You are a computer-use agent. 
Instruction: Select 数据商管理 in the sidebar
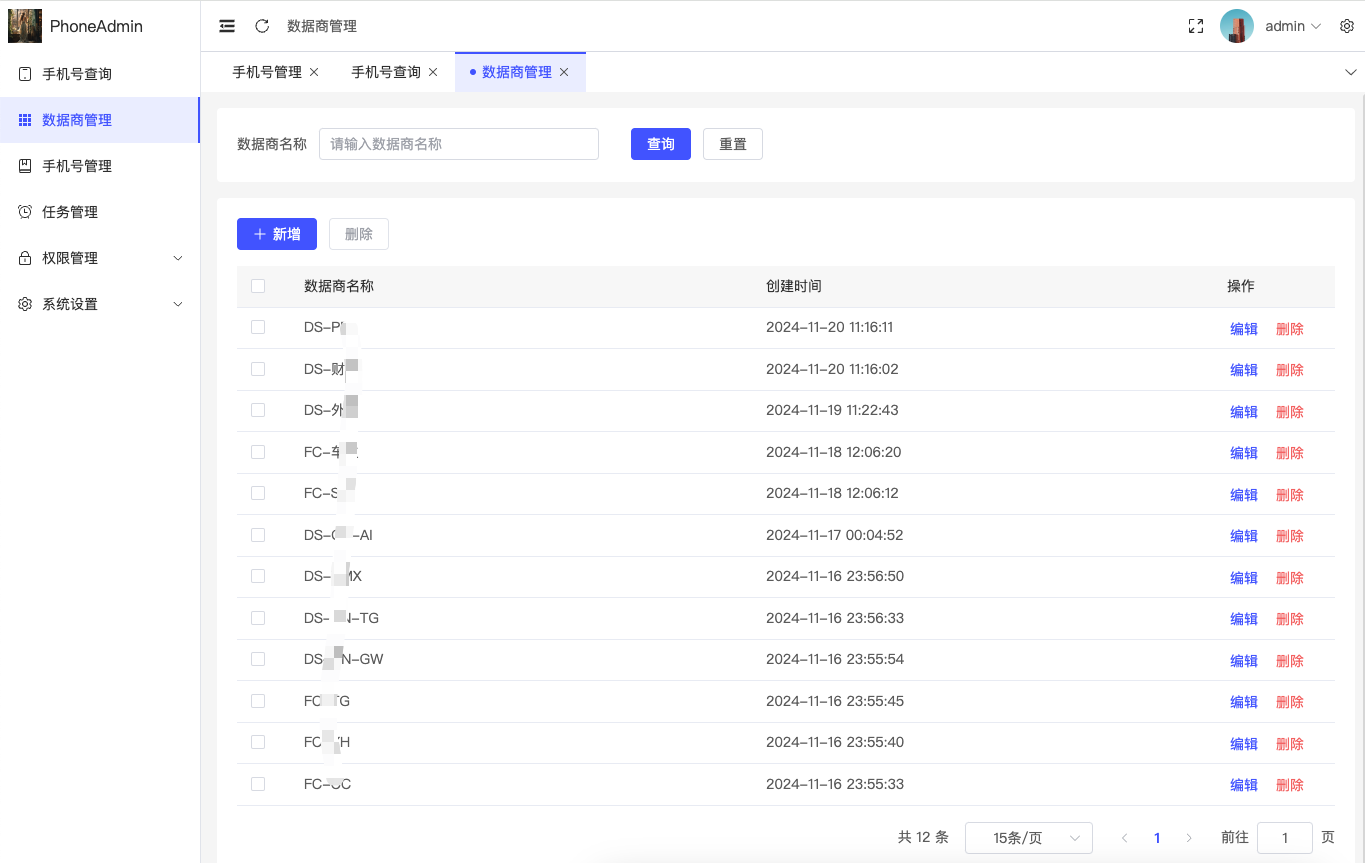point(100,120)
